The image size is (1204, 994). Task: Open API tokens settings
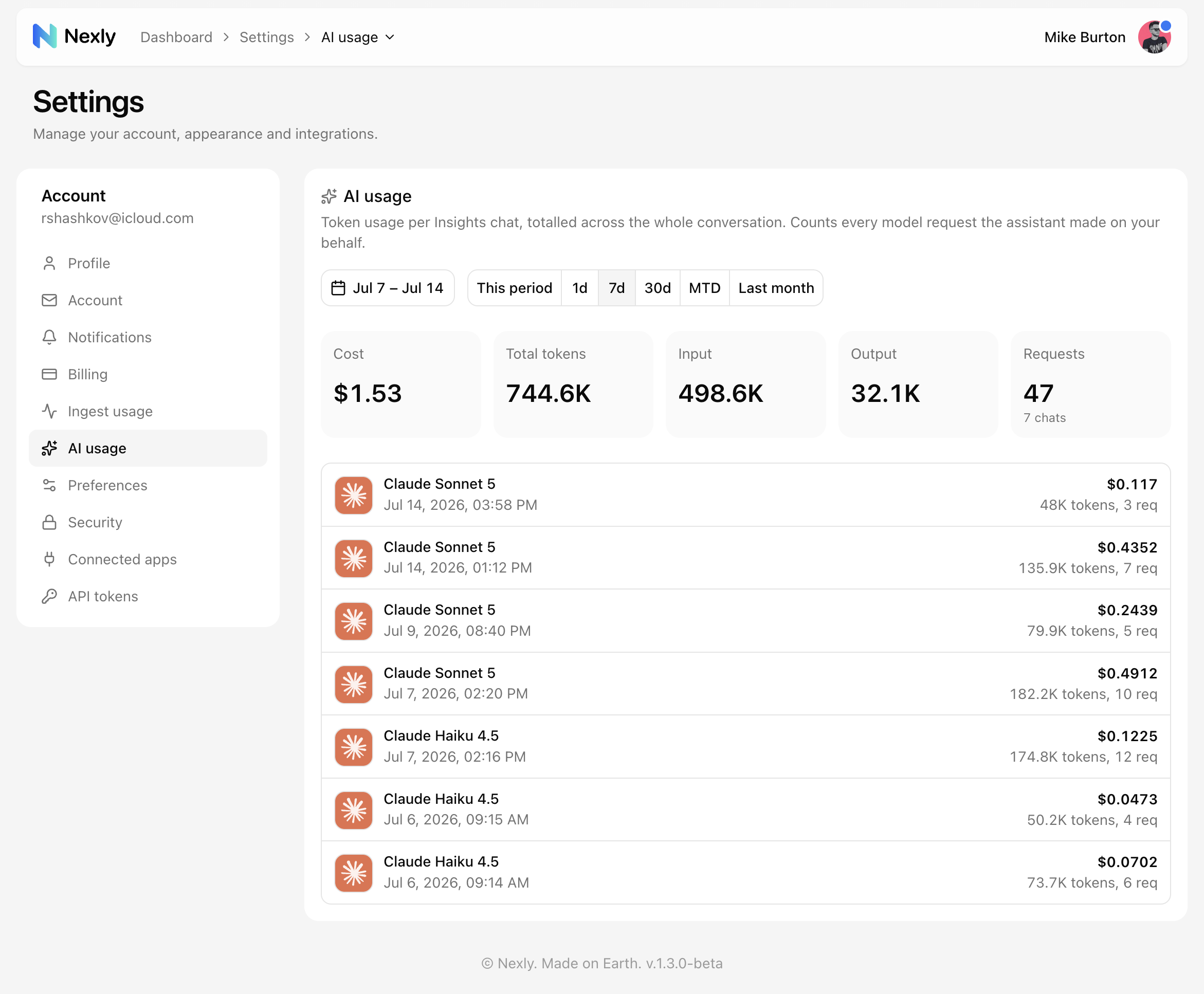coord(148,597)
